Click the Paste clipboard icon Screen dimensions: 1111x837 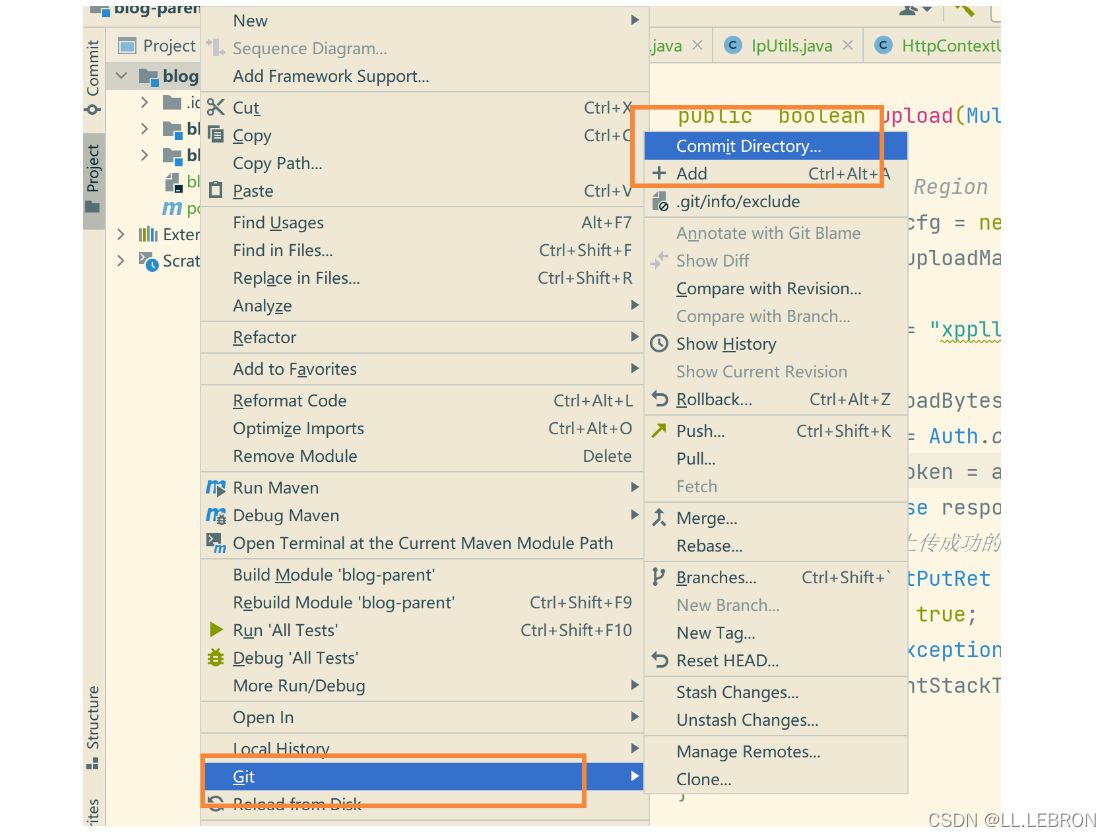[x=216, y=190]
